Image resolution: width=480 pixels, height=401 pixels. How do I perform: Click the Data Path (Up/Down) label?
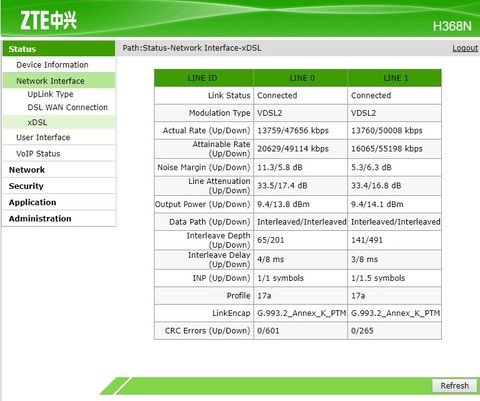[x=210, y=222]
